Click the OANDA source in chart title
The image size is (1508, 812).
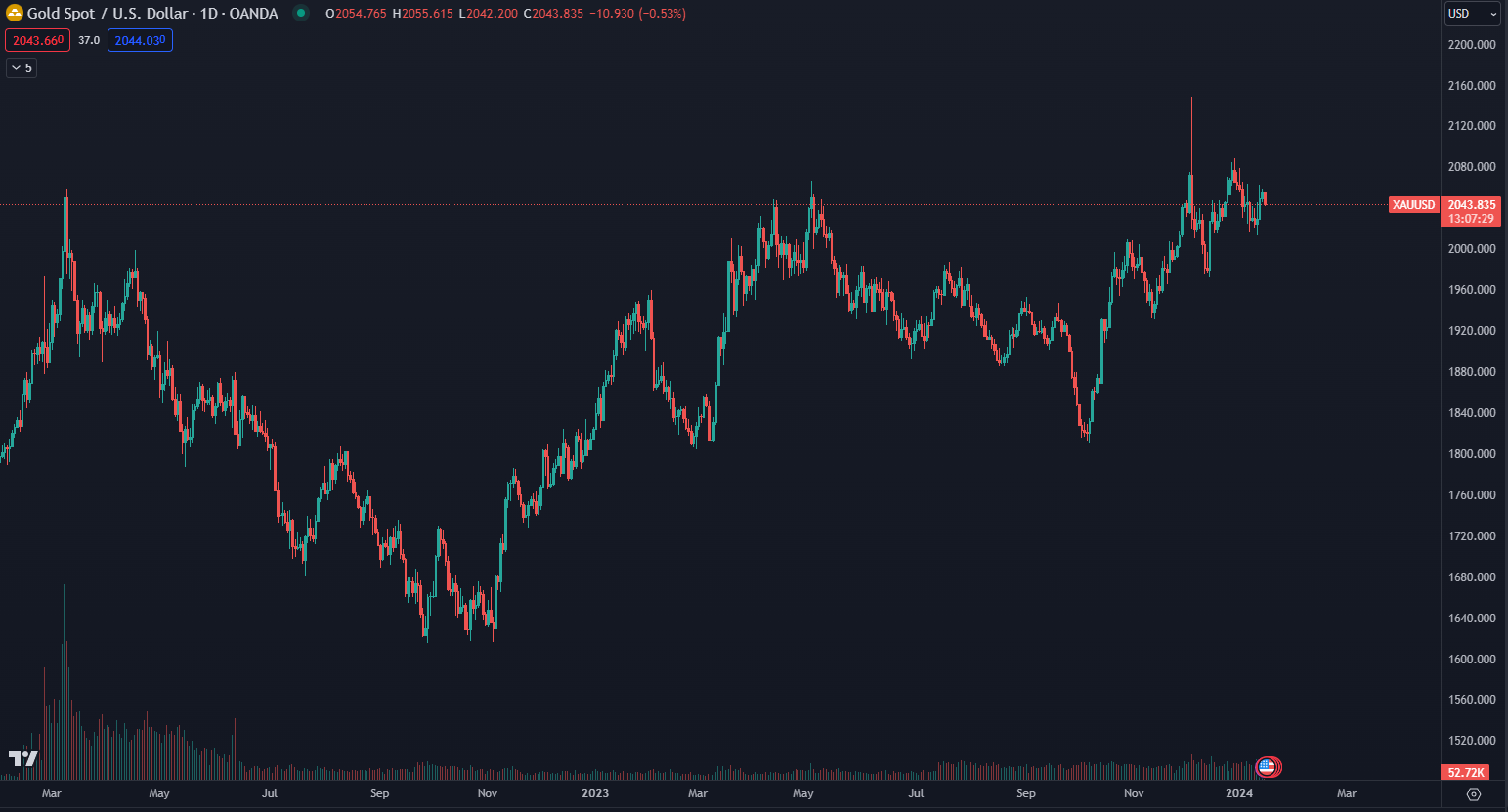tap(253, 14)
